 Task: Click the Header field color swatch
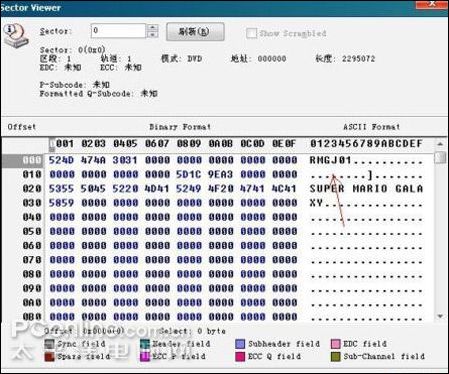(x=145, y=344)
